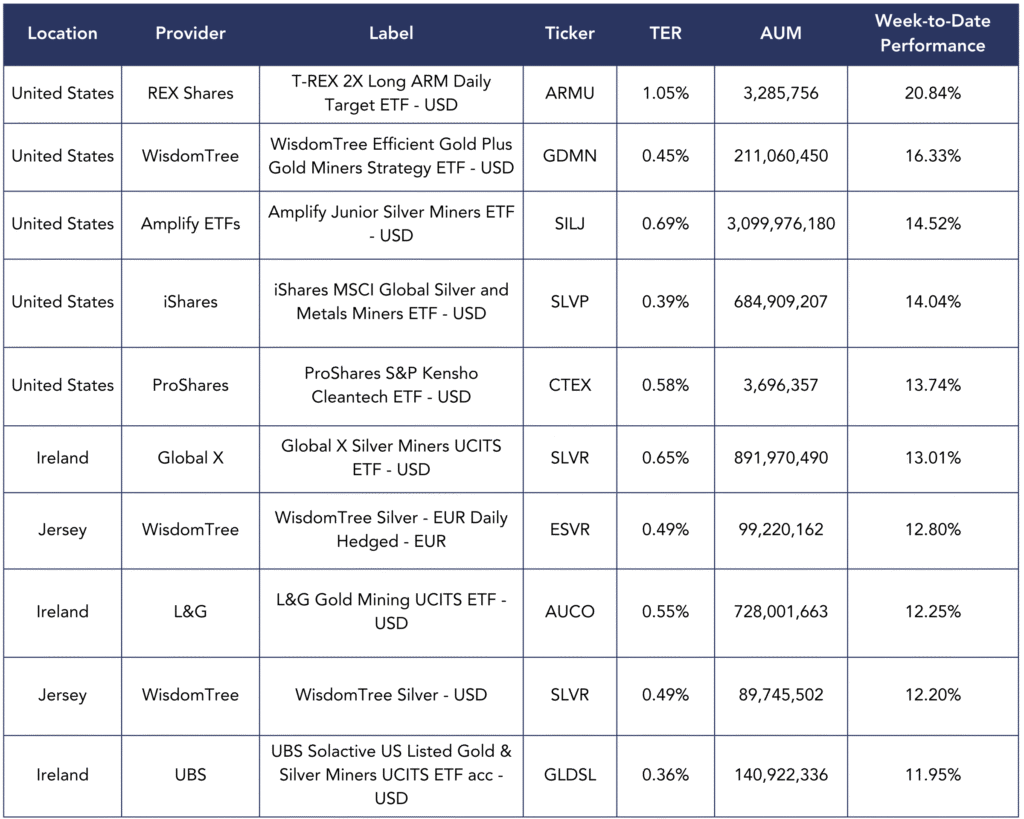The height and width of the screenshot is (819, 1024).
Task: Click the TER column header
Action: tap(665, 33)
